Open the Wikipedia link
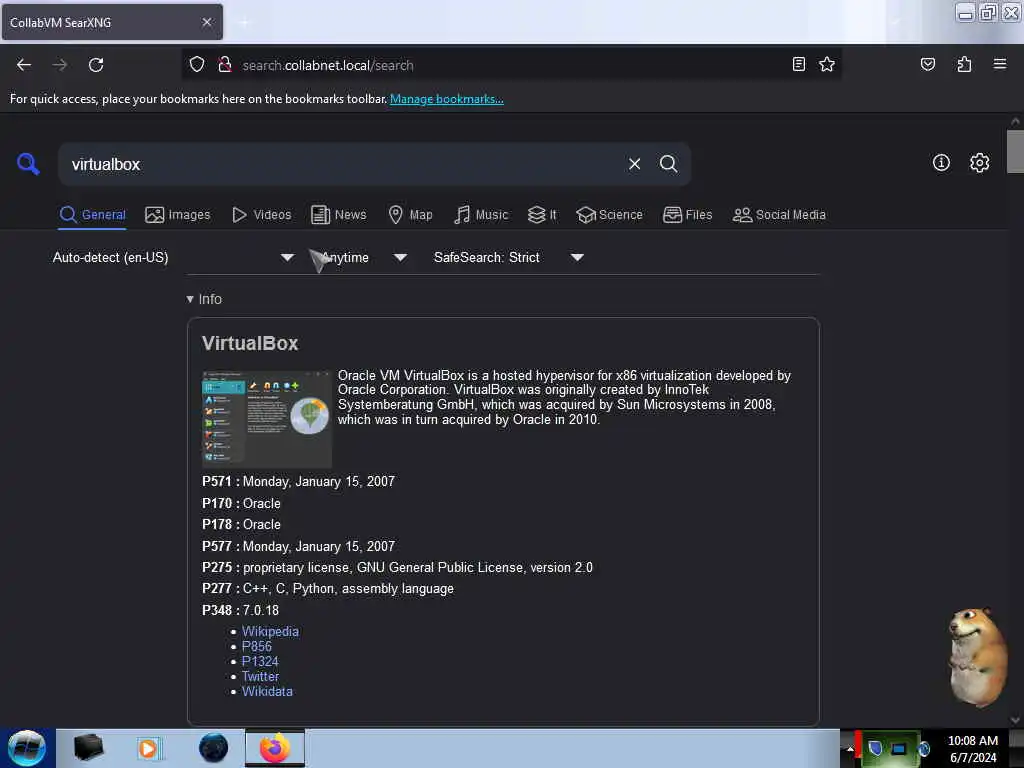 pos(270,632)
